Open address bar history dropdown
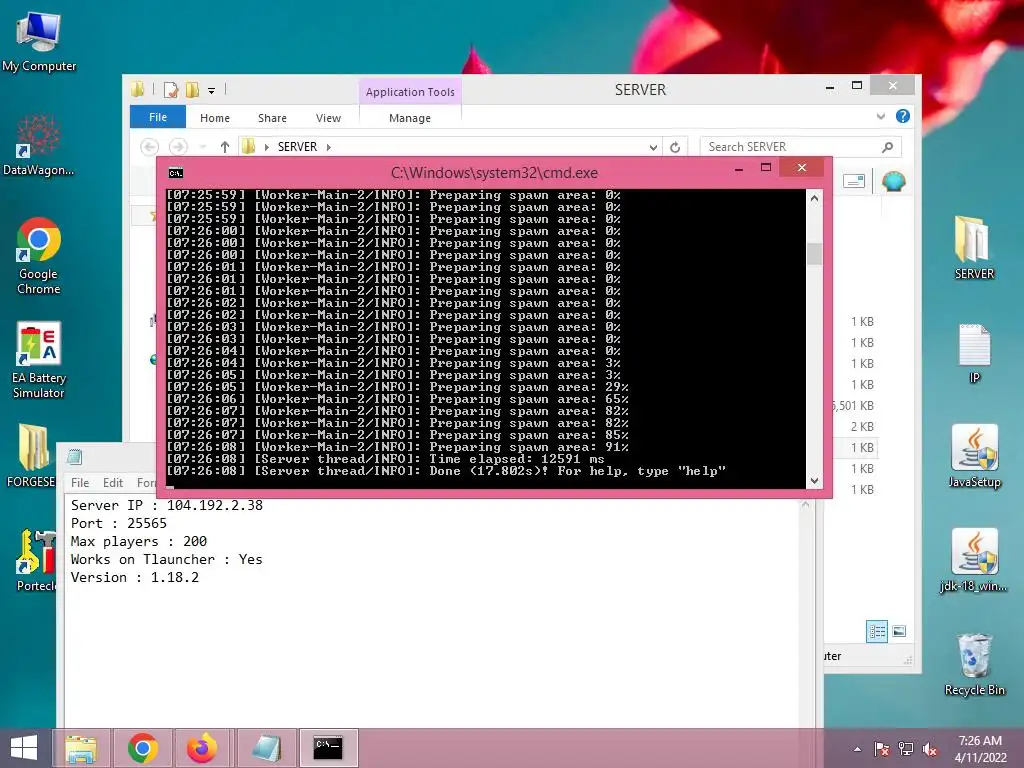Viewport: 1024px width, 768px height. (x=652, y=148)
